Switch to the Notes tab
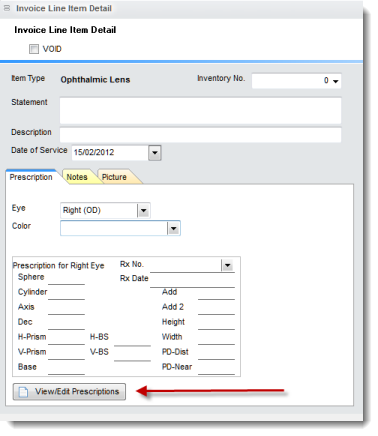Screen dimensions: 378x436 pyautogui.click(x=77, y=177)
